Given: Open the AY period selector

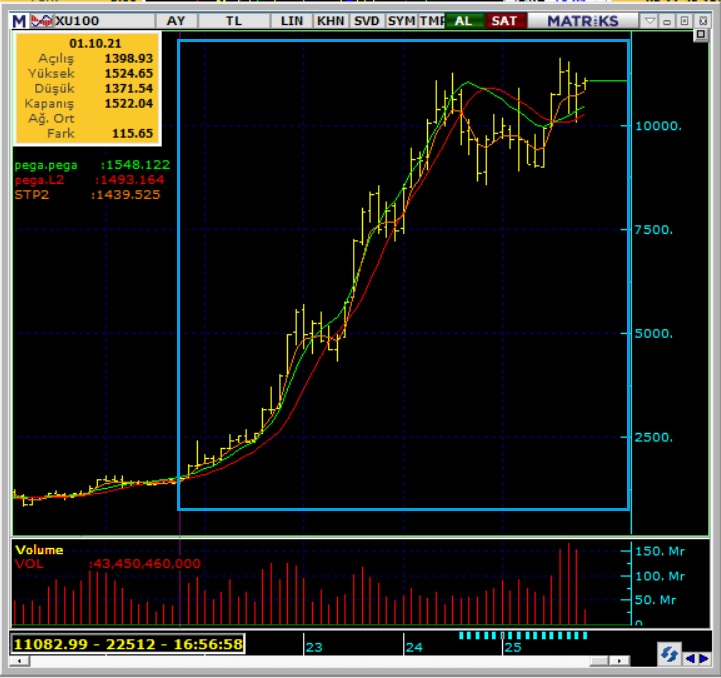Looking at the screenshot, I should coord(176,20).
